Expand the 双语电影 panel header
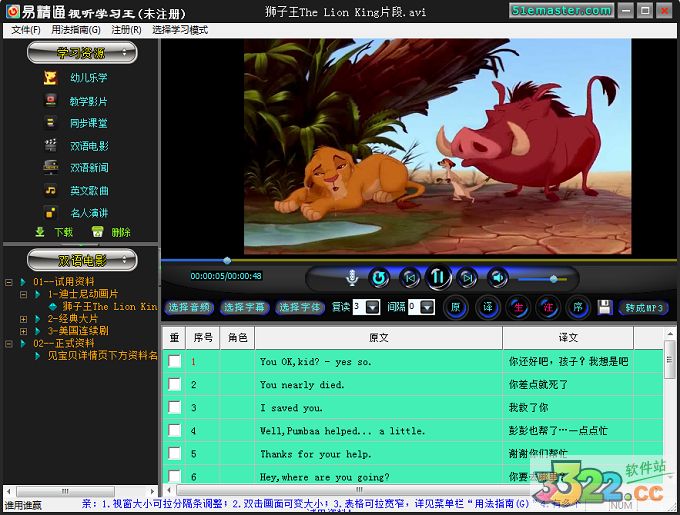 [x=82, y=260]
